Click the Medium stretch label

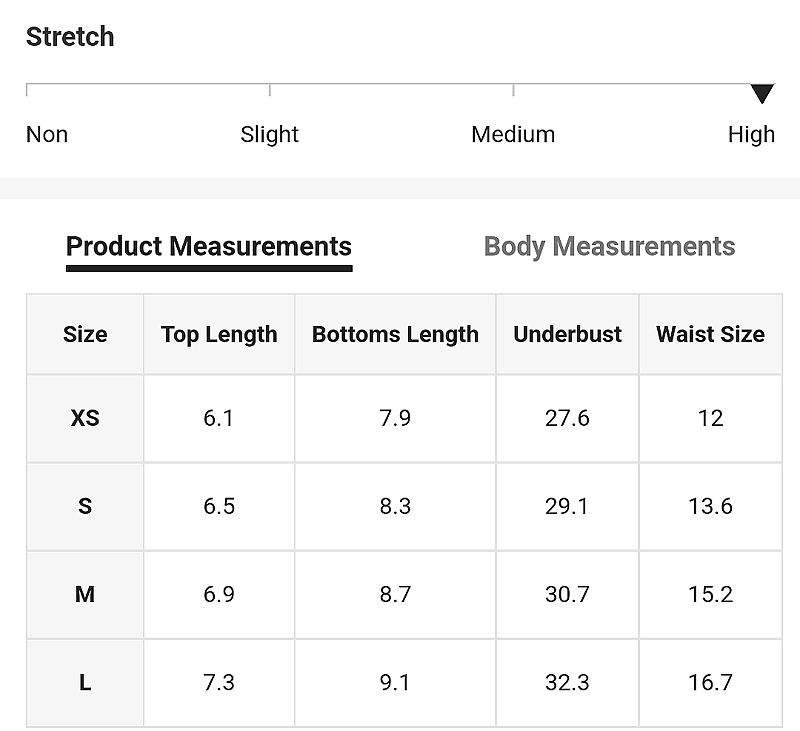tap(513, 134)
